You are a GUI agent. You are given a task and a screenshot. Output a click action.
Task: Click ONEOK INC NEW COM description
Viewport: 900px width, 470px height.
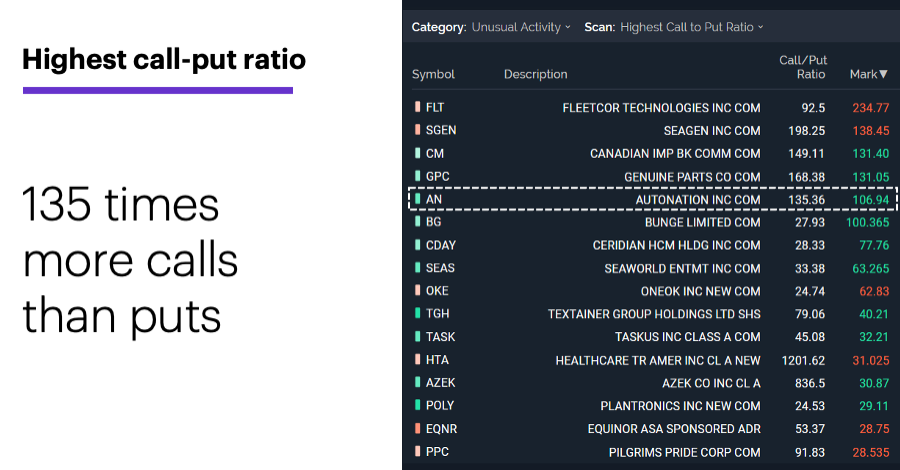pyautogui.click(x=700, y=292)
